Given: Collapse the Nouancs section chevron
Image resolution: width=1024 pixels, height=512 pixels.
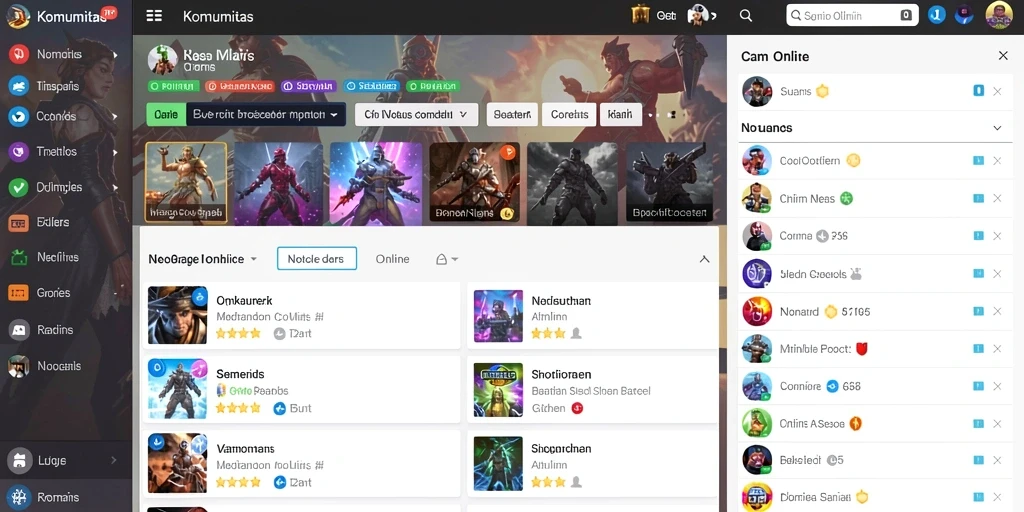Looking at the screenshot, I should (x=997, y=128).
